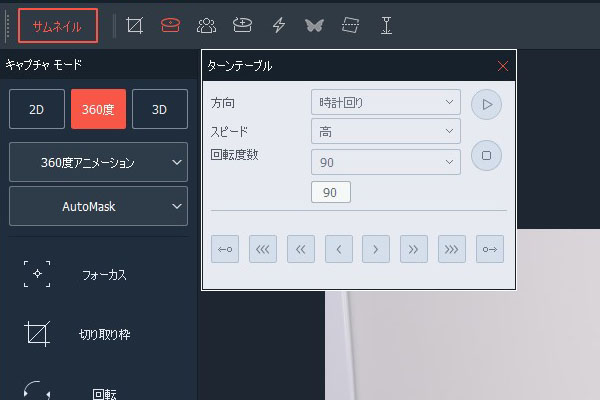Open the AutoMask dropdown
This screenshot has height=400, width=600.
point(98,206)
